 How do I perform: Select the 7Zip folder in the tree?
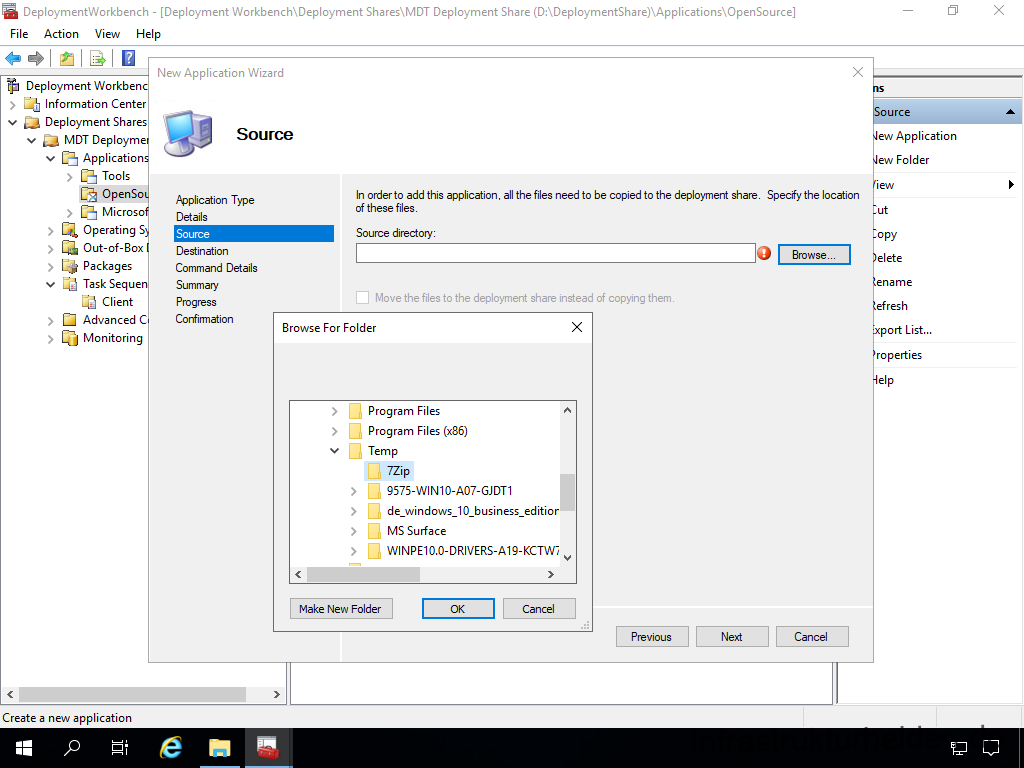(x=398, y=471)
